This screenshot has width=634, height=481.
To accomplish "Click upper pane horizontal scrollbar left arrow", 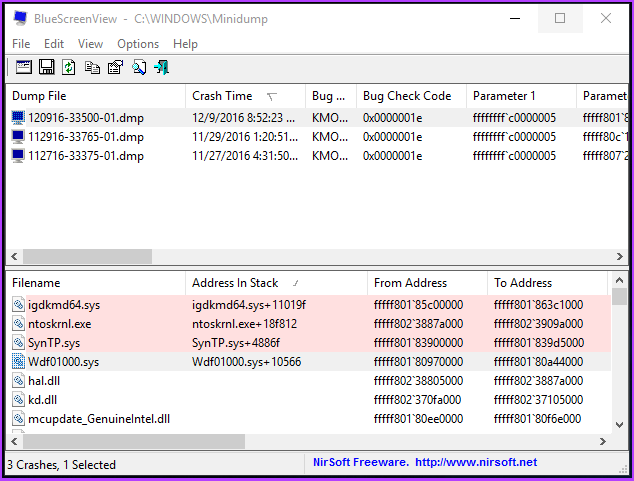I will [14, 256].
